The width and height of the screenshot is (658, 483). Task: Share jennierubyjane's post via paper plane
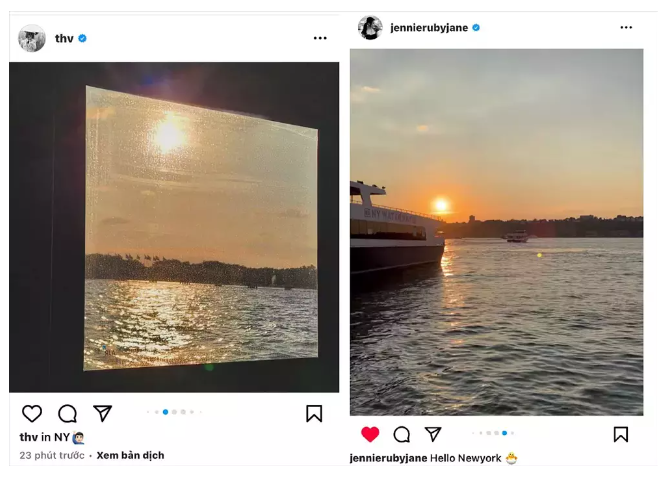(x=433, y=434)
